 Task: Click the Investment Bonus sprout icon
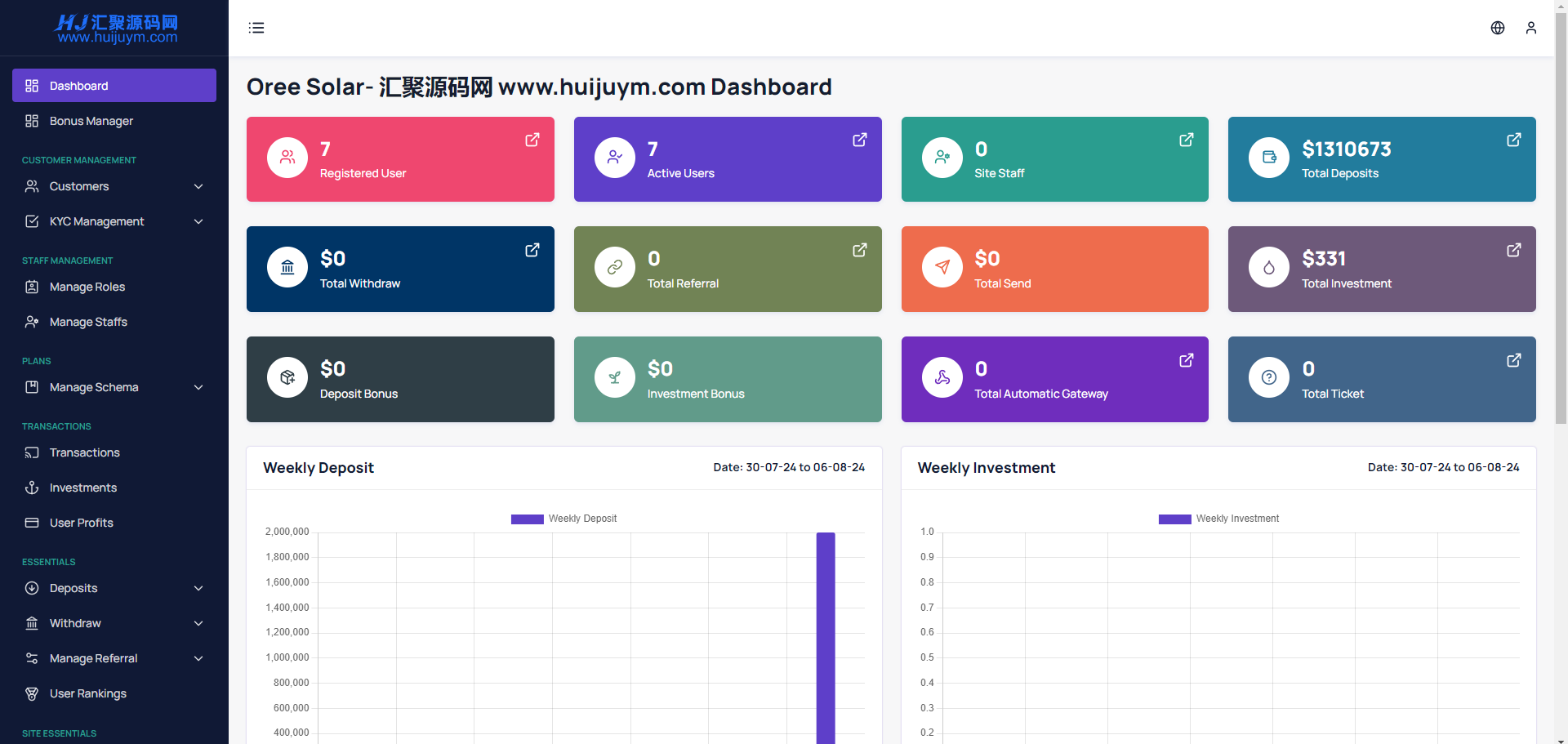(615, 377)
